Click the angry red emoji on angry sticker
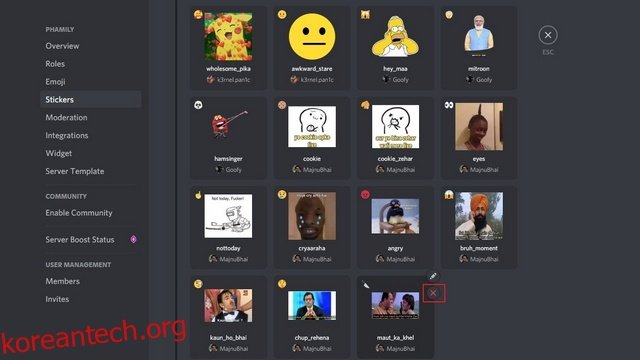The width and height of the screenshot is (640, 360). (x=365, y=195)
